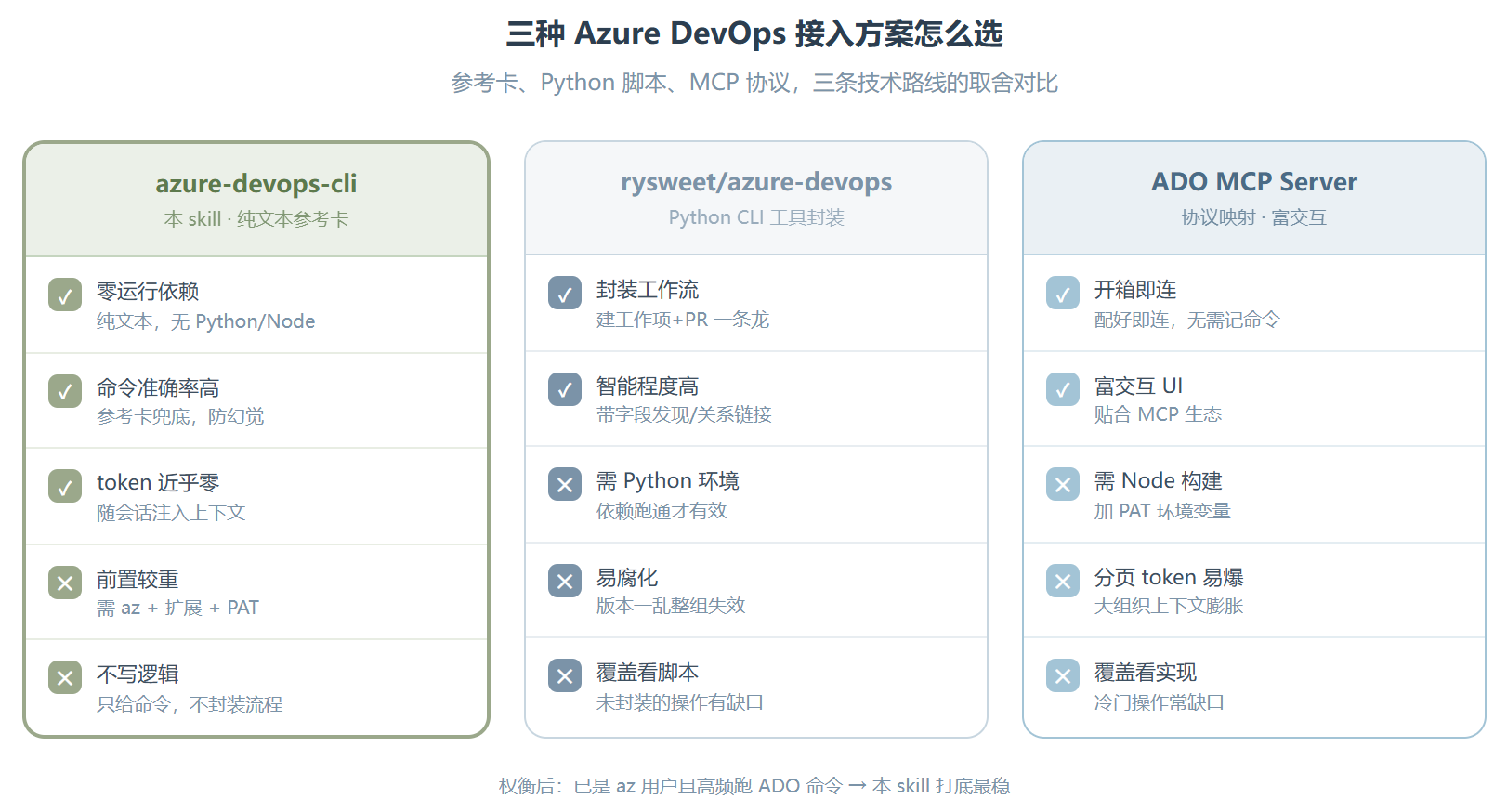This screenshot has width=1507, height=812.
Task: Select the rysweet/azure-devops card title
Action: pos(756,182)
